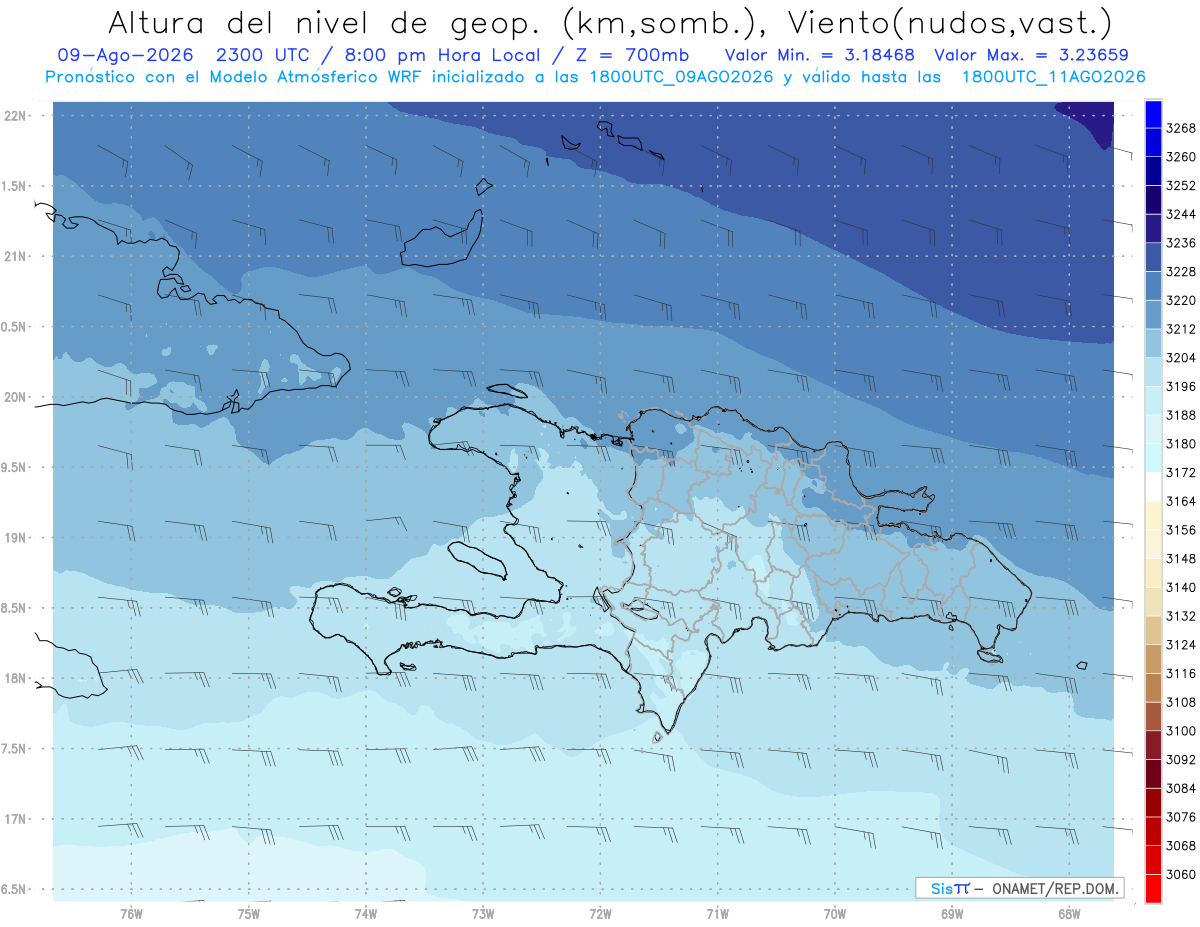Select the legend swatch between 3228 and 3236
Image resolution: width=1200 pixels, height=927 pixels.
[x=1153, y=257]
